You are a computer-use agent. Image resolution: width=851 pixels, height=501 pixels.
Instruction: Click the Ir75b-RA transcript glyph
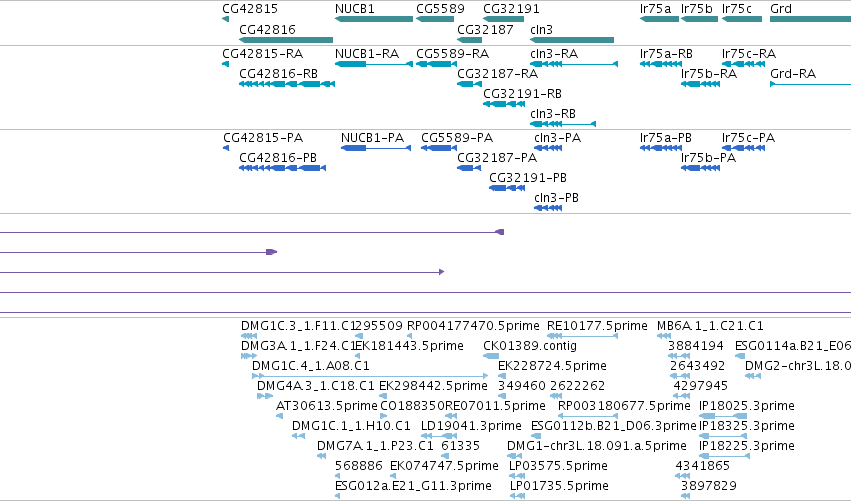pyautogui.click(x=701, y=84)
